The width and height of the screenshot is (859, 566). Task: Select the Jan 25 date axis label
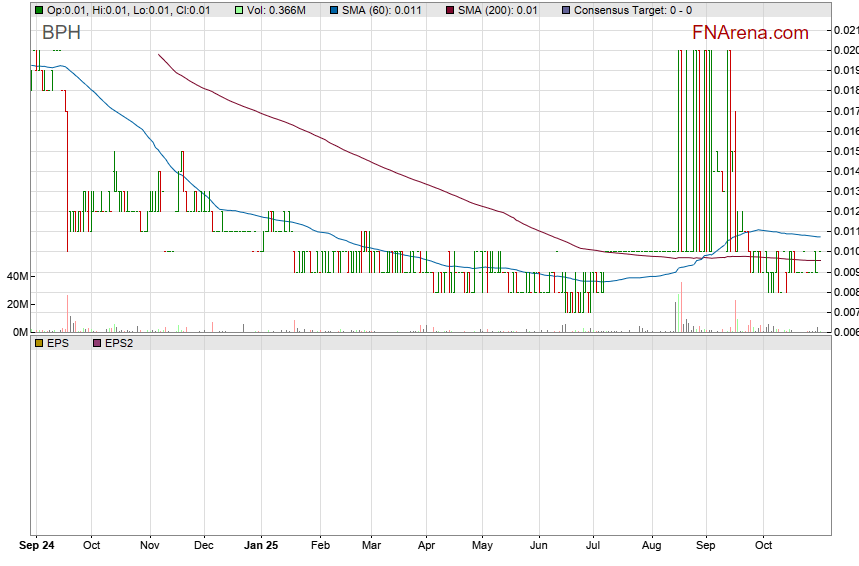[260, 546]
